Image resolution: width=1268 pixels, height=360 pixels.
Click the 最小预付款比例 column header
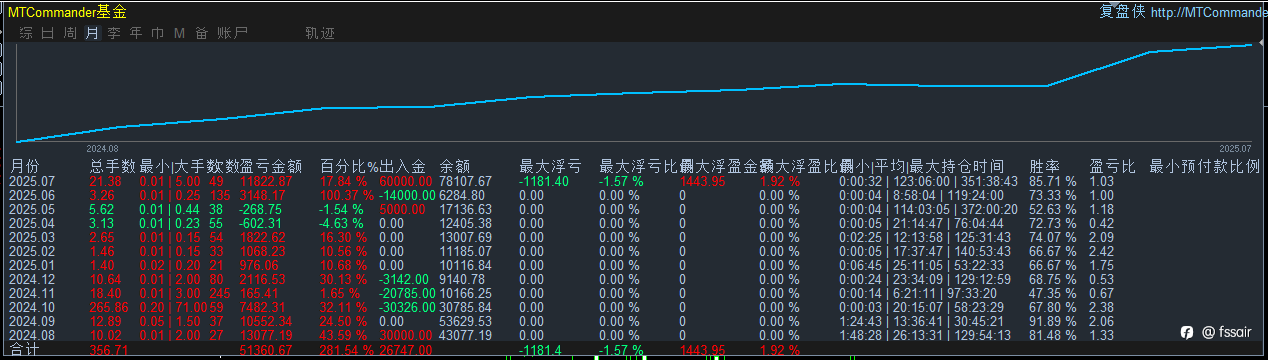tap(1204, 165)
